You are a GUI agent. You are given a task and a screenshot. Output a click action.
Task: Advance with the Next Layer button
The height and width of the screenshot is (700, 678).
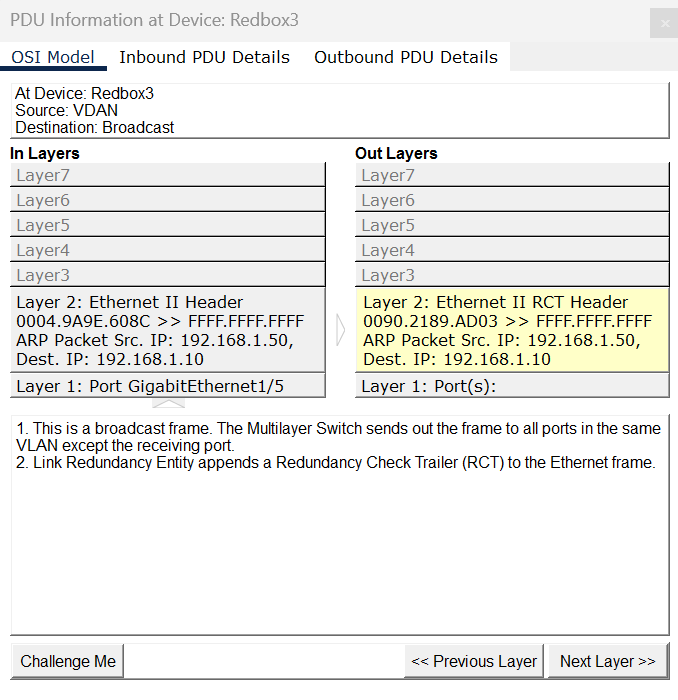click(x=607, y=661)
